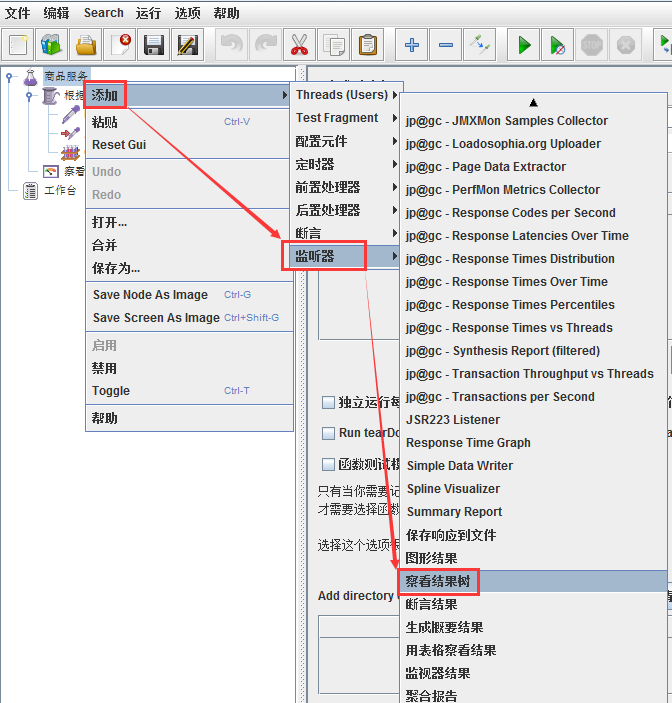The width and height of the screenshot is (672, 703).
Task: Click the Cut scissors icon
Action: 299,45
